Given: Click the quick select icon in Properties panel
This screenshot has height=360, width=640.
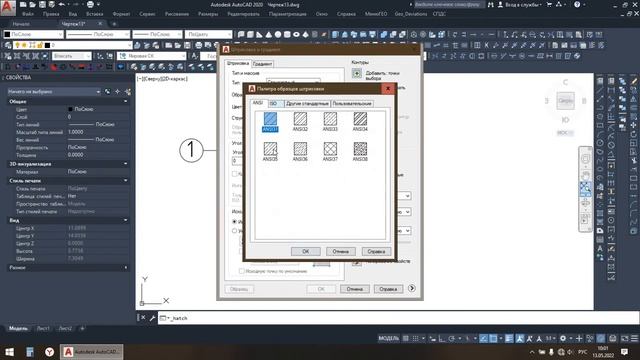Looking at the screenshot, I should (x=128, y=91).
